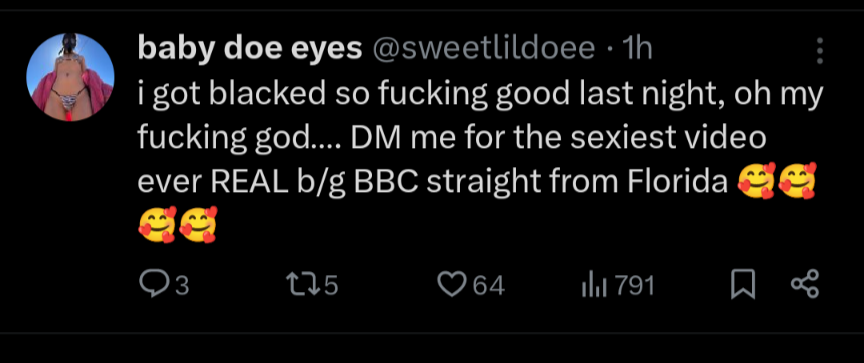Visit the @sweetlildoee handle link
The image size is (864, 363).
(484, 50)
